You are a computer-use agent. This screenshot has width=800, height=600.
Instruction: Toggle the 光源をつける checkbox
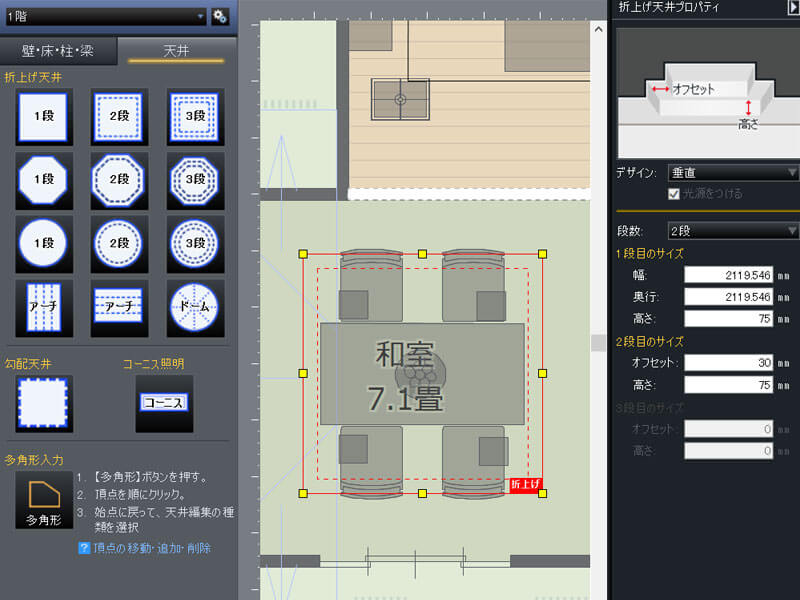(674, 192)
